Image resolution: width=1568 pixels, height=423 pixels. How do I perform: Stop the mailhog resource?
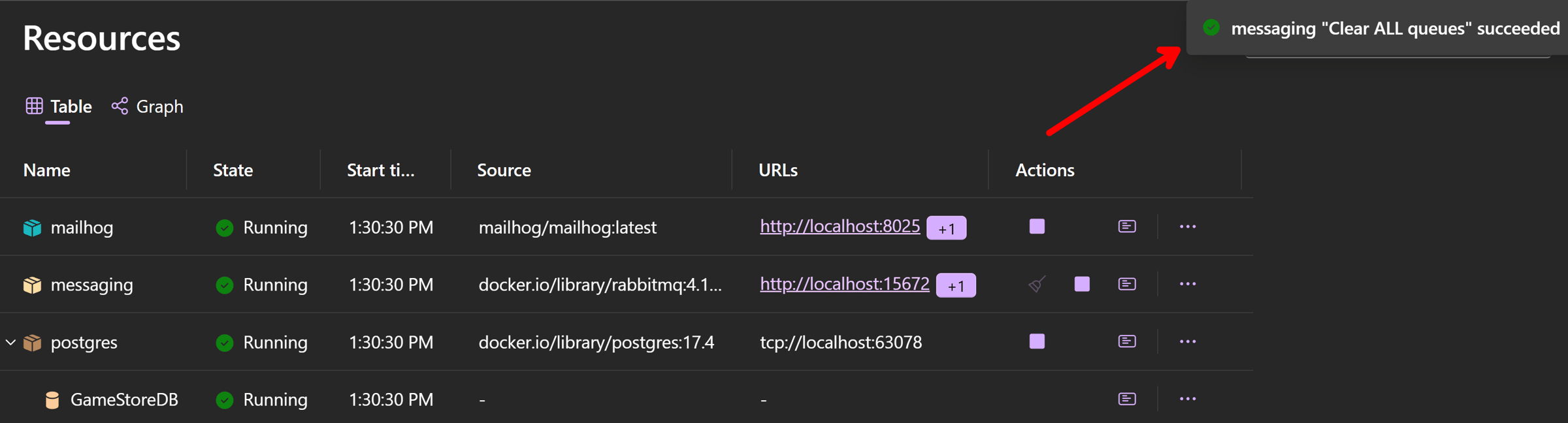pos(1037,227)
